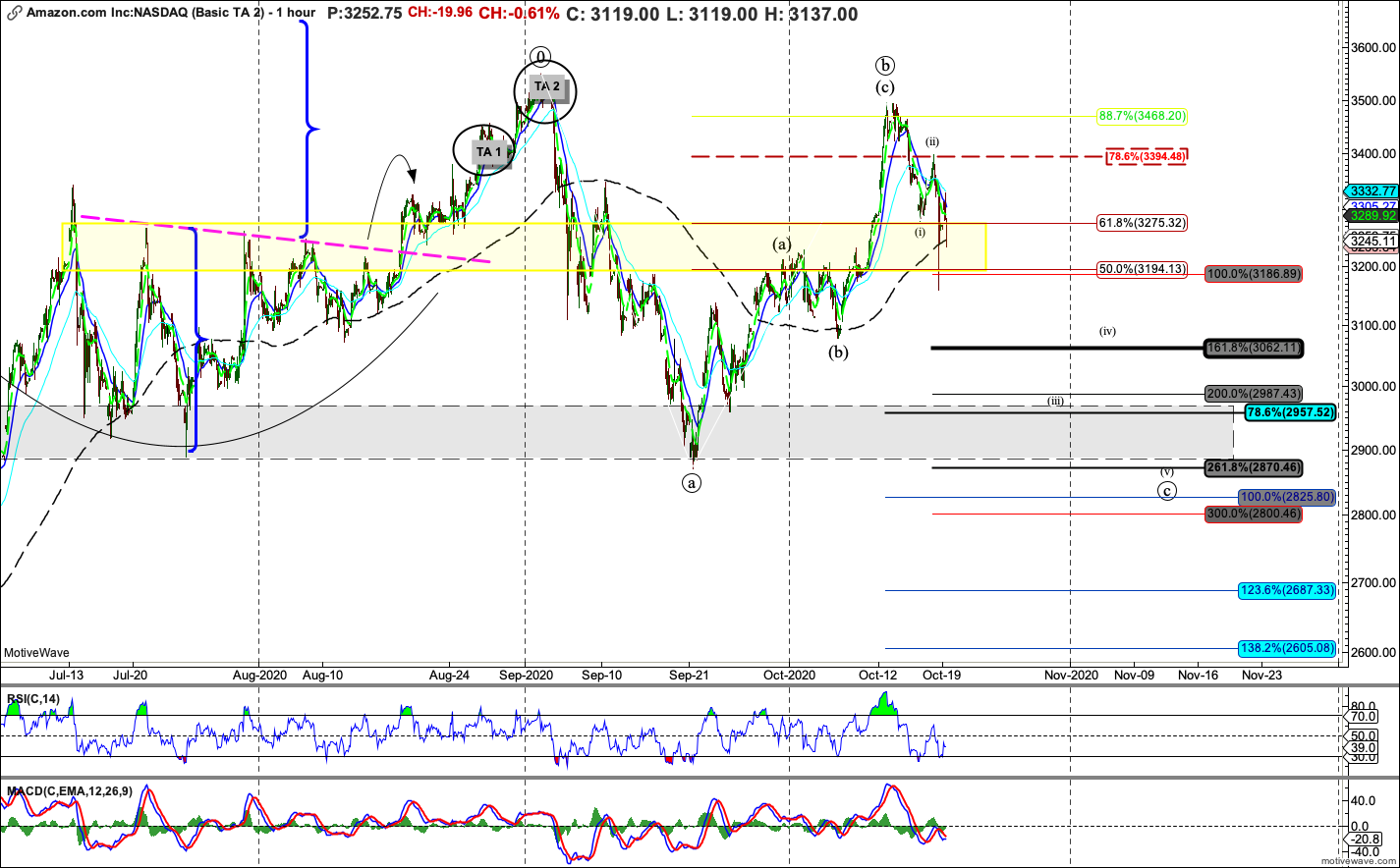Screen dimensions: 1400x868
Task: Click the 123.6%(2687.33) projection label
Action: point(1287,590)
